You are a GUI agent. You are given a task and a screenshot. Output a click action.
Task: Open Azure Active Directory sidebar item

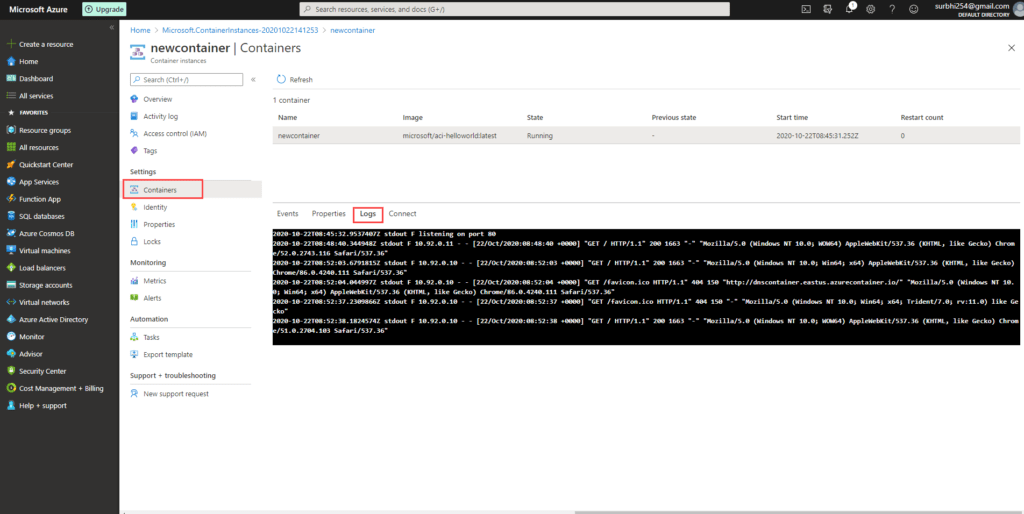point(53,319)
